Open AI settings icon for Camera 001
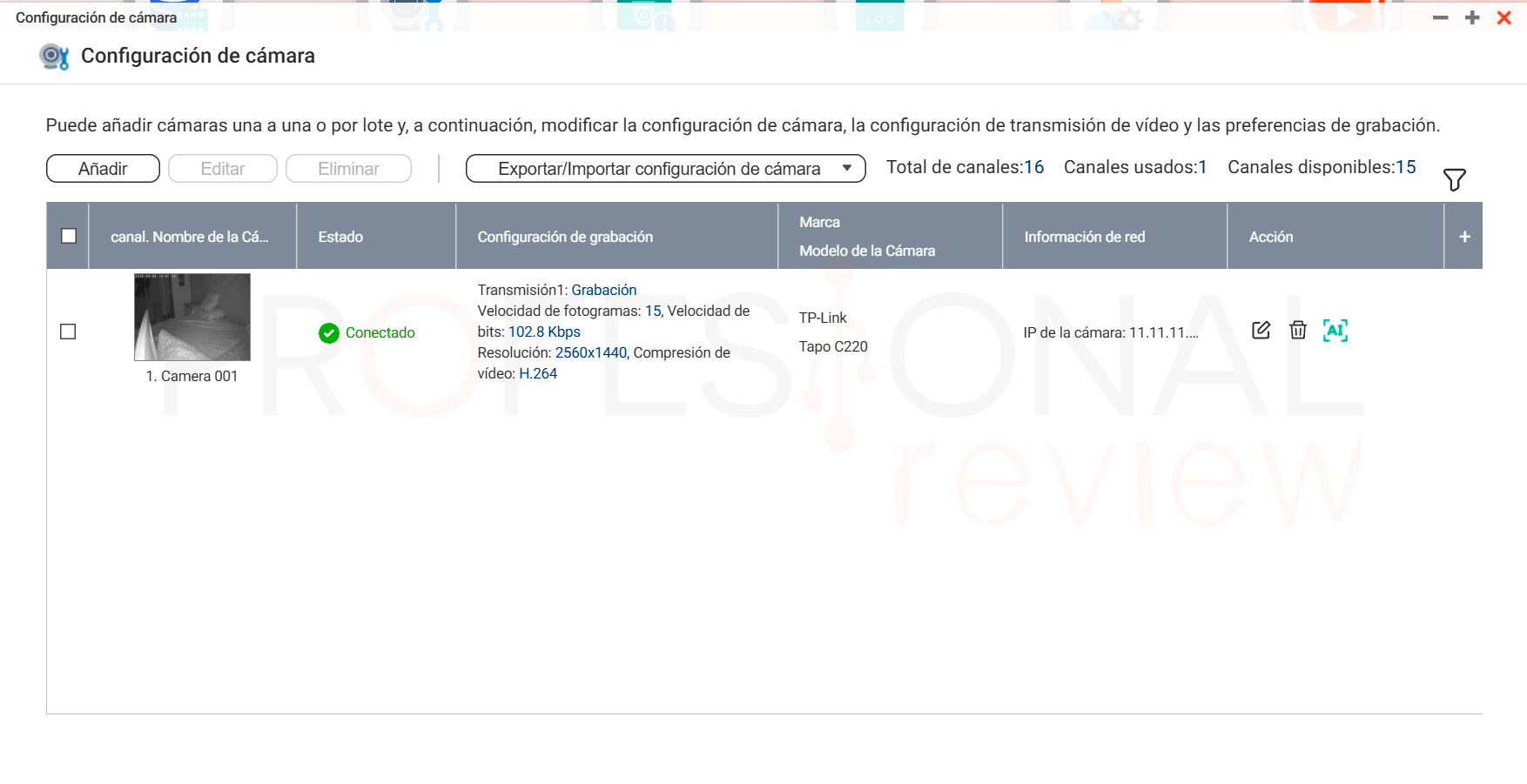1527x784 pixels. (1335, 331)
